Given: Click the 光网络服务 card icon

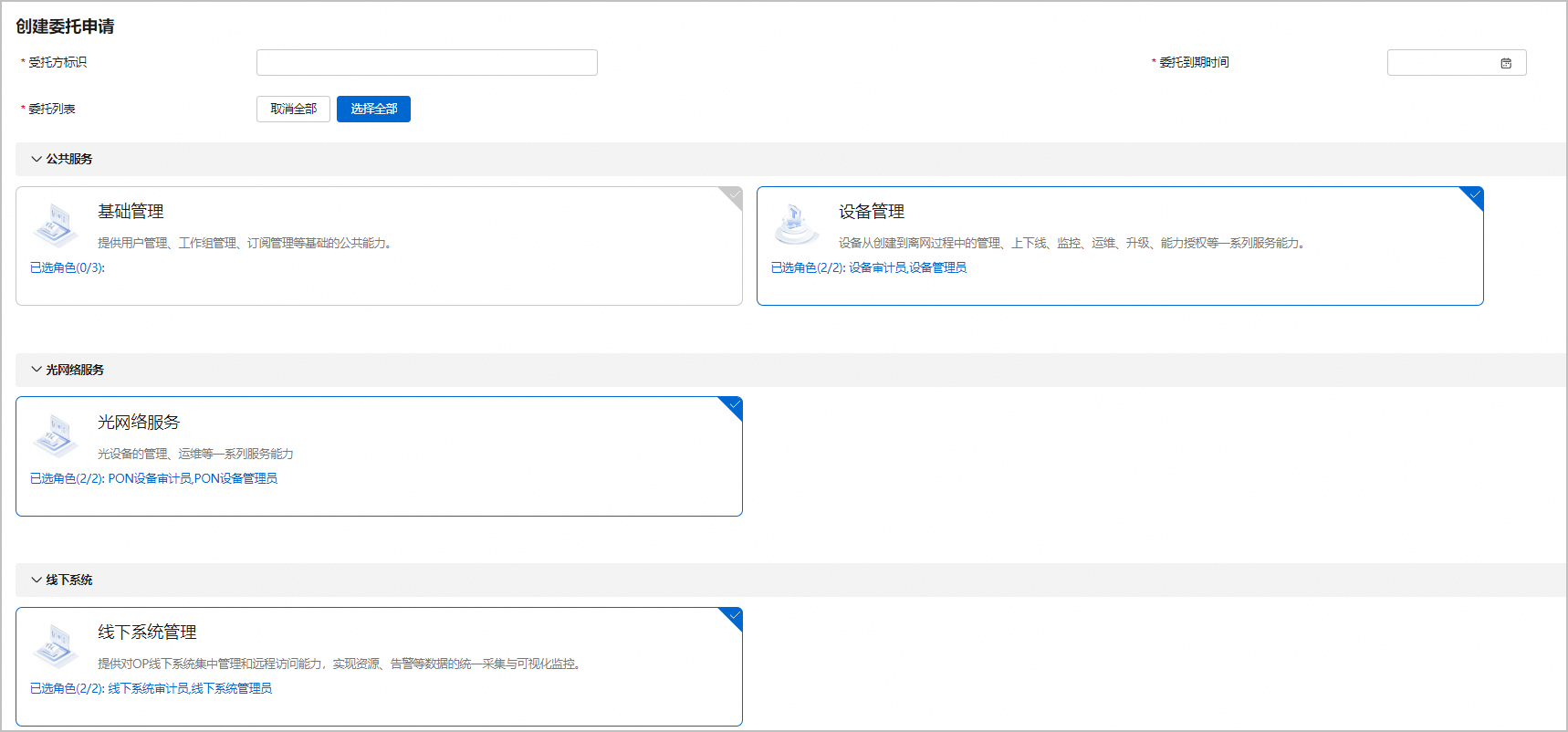Looking at the screenshot, I should (56, 436).
